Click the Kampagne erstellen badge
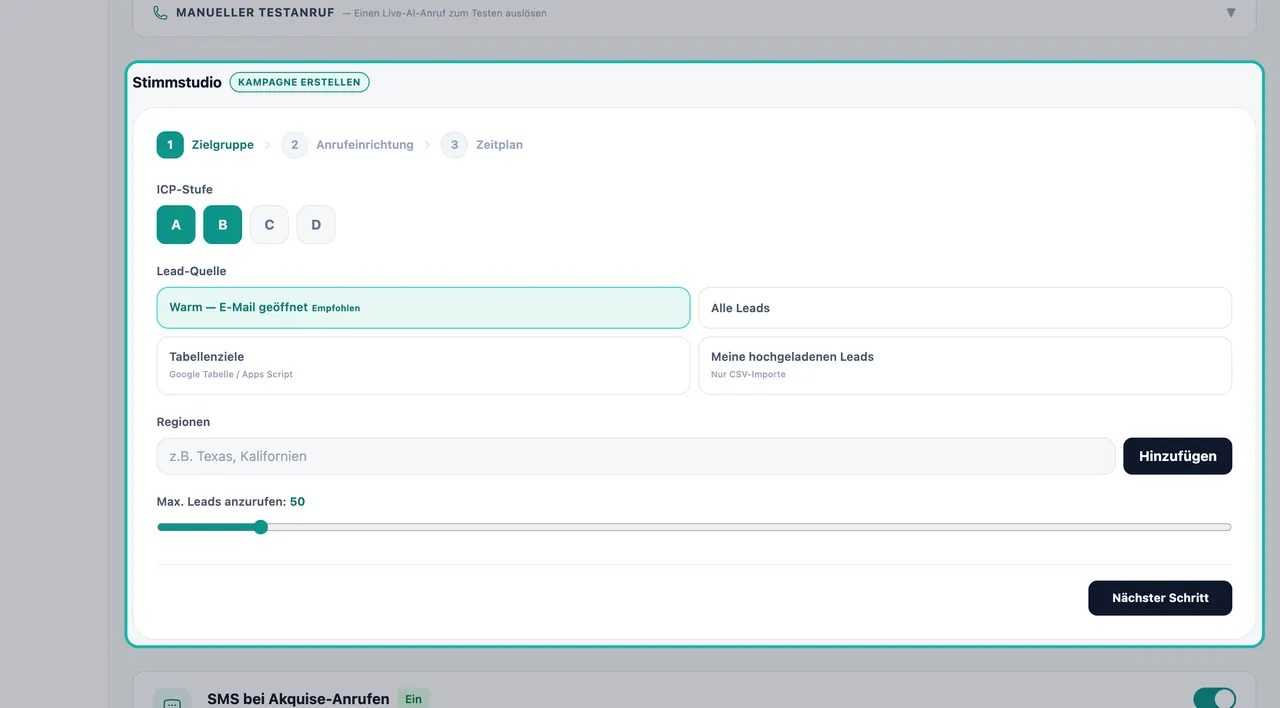Image resolution: width=1280 pixels, height=708 pixels. (x=299, y=82)
